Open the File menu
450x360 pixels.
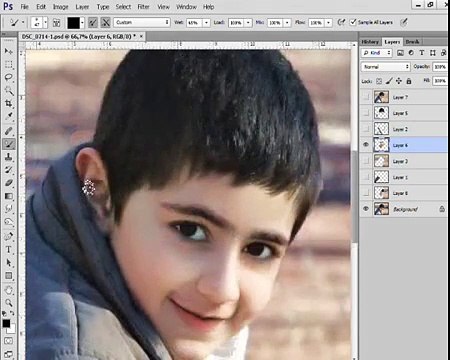click(25, 7)
